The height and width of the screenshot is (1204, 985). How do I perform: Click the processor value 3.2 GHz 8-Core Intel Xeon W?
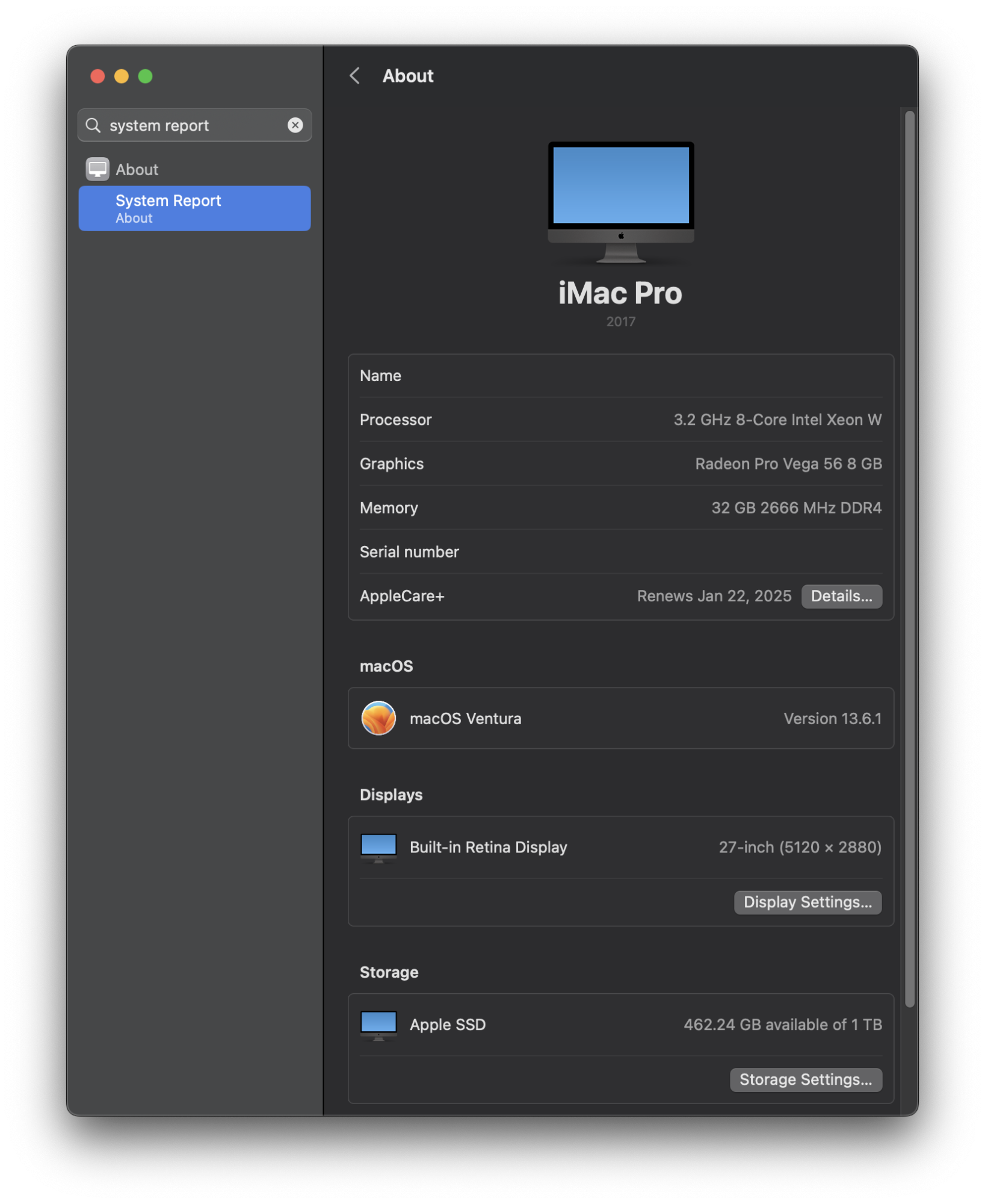point(777,420)
